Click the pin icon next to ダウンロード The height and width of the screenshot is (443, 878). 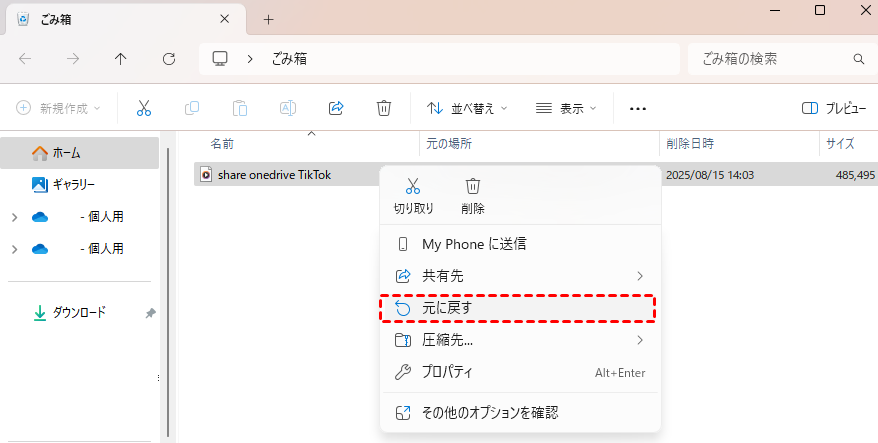tap(150, 313)
